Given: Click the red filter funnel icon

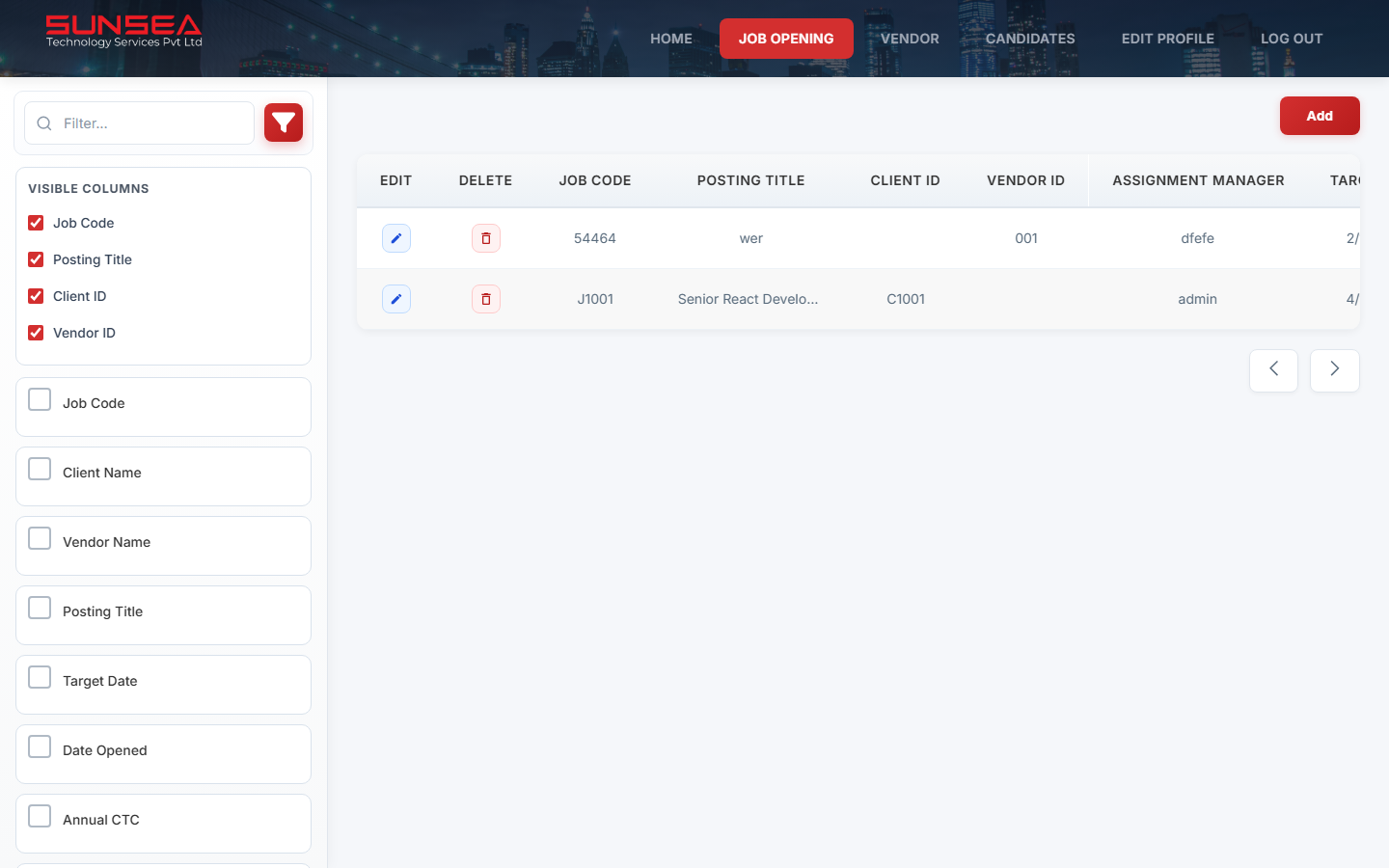Looking at the screenshot, I should click(283, 122).
